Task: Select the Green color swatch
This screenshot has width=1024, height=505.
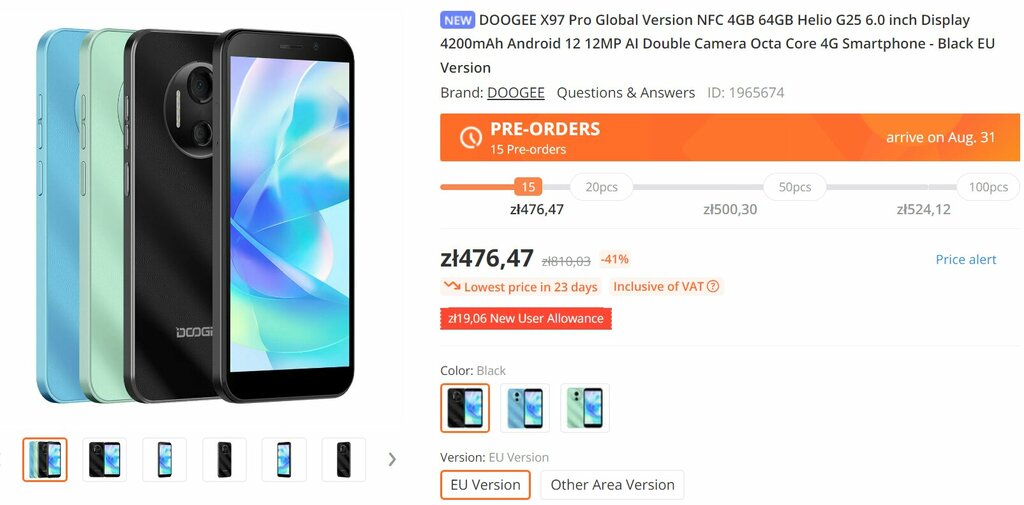Action: coord(584,408)
